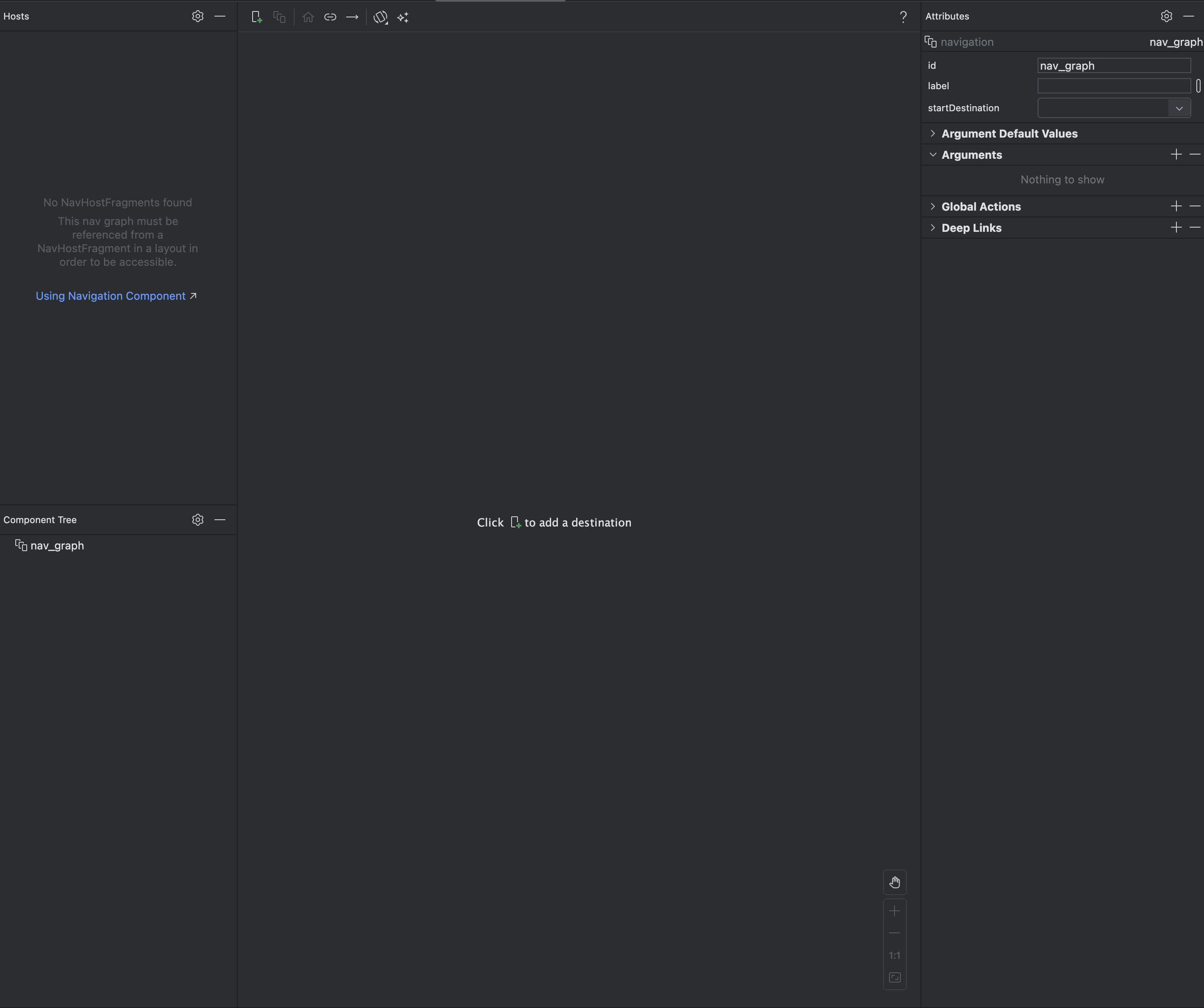Viewport: 1204px width, 1008px height.
Task: Open the Hosts panel gear settings
Action: tap(198, 16)
